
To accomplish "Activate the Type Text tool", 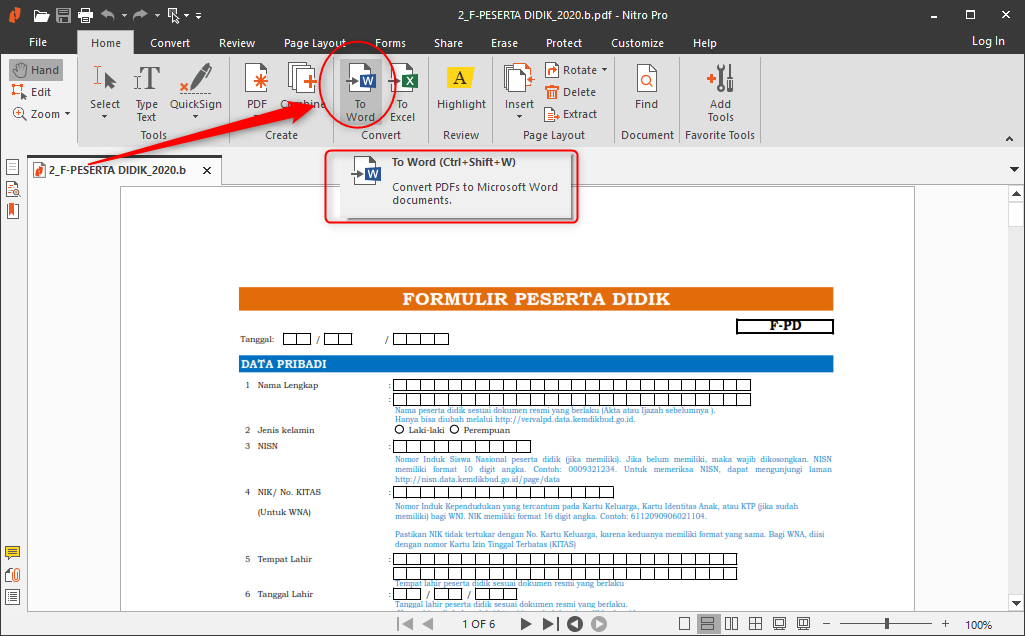I will (146, 92).
